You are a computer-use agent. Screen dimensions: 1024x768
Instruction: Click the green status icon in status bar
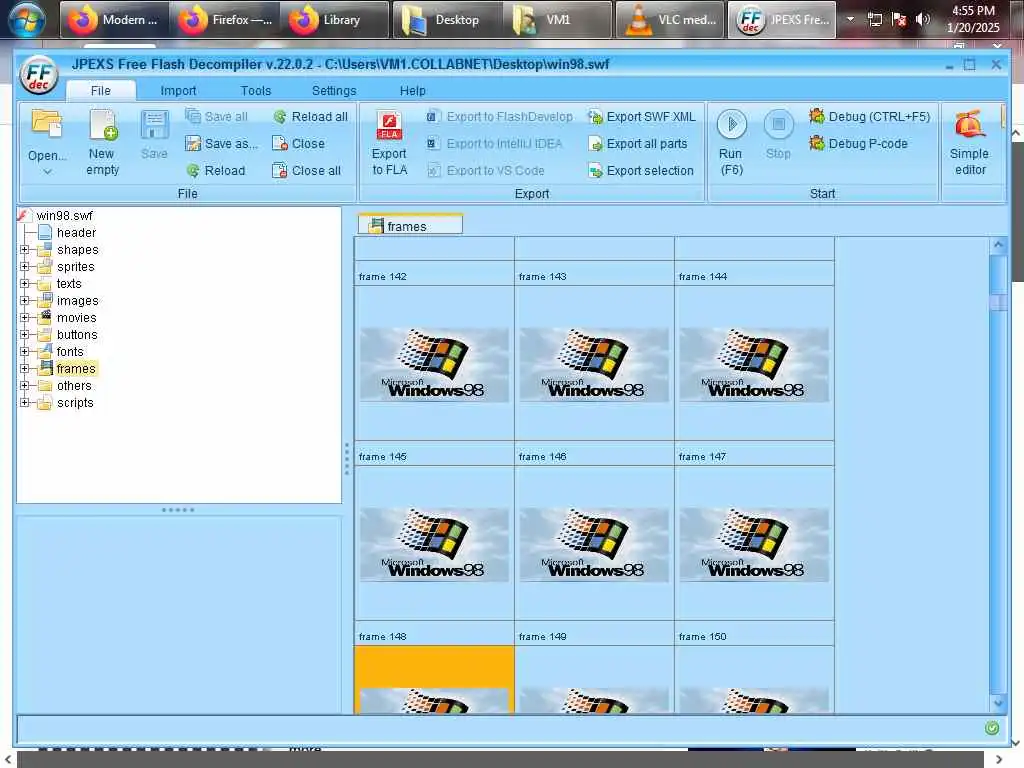(991, 728)
